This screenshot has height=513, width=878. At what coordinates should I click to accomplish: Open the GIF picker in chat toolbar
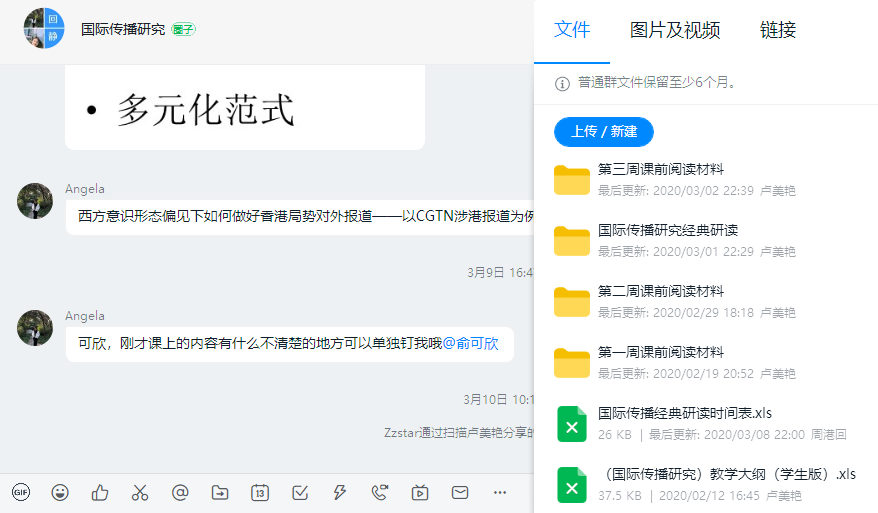click(21, 492)
